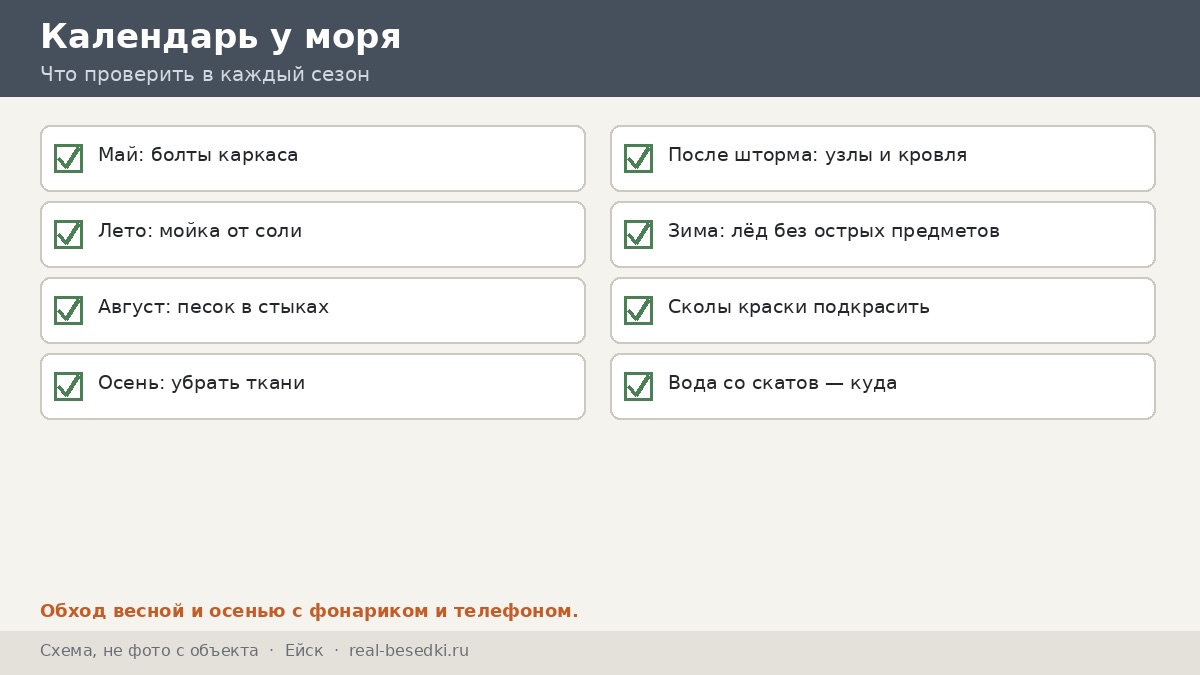Open the real-besedki.ru link in footer

[409, 651]
